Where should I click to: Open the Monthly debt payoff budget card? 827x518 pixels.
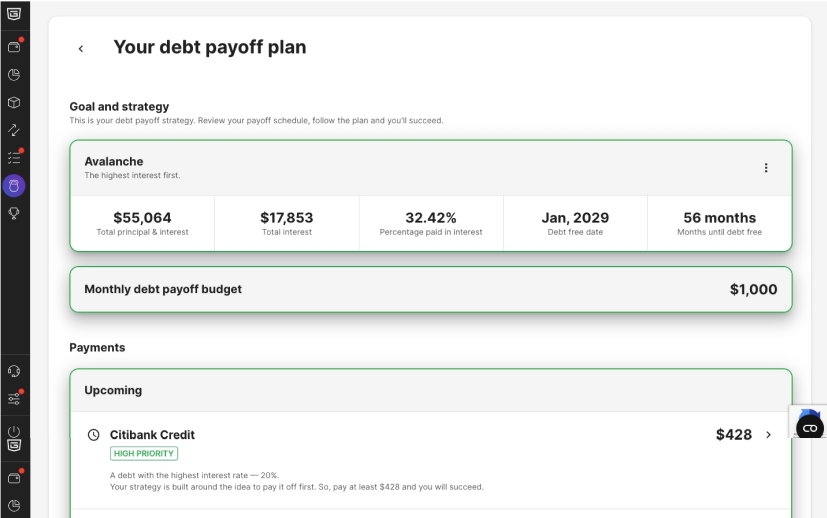pyautogui.click(x=431, y=289)
